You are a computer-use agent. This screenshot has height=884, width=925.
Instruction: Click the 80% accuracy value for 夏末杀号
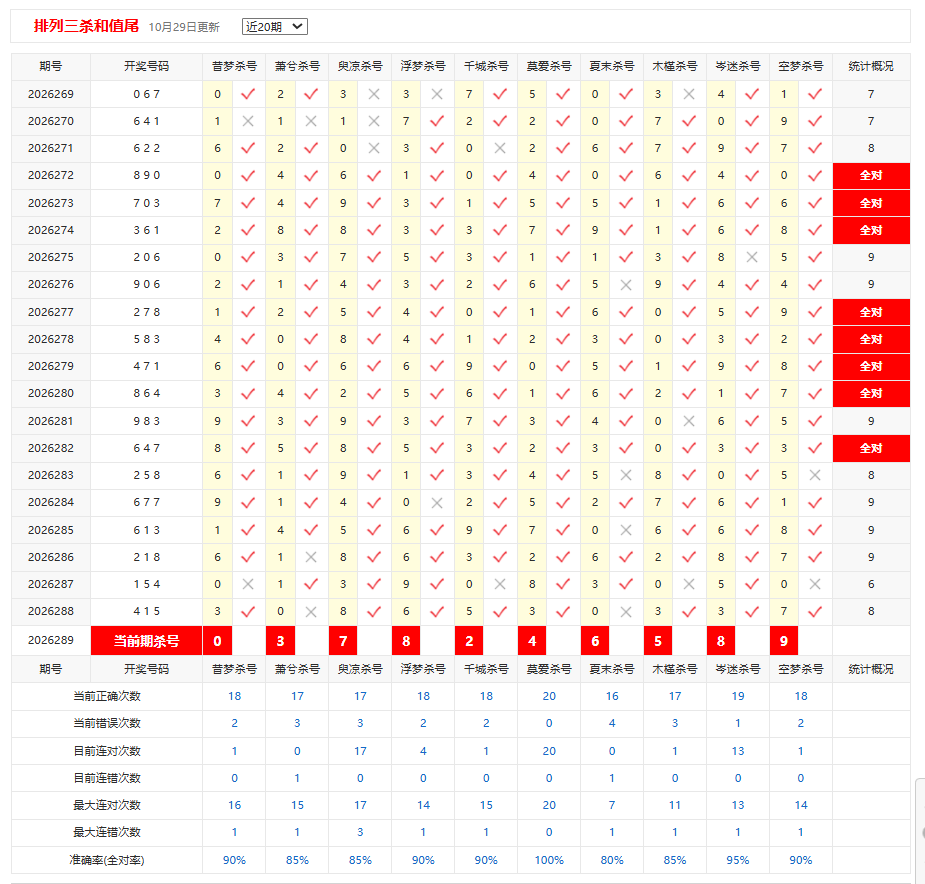pos(612,860)
